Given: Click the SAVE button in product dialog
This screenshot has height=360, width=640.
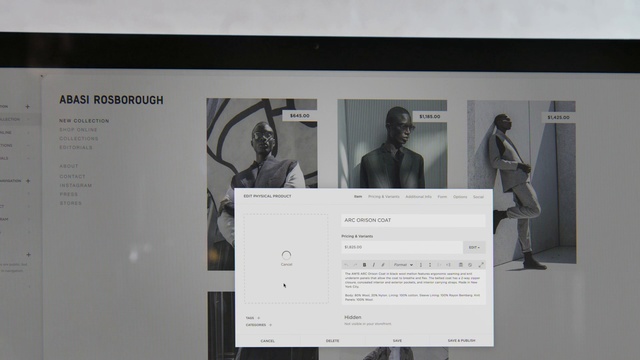Looking at the screenshot, I should (397, 341).
